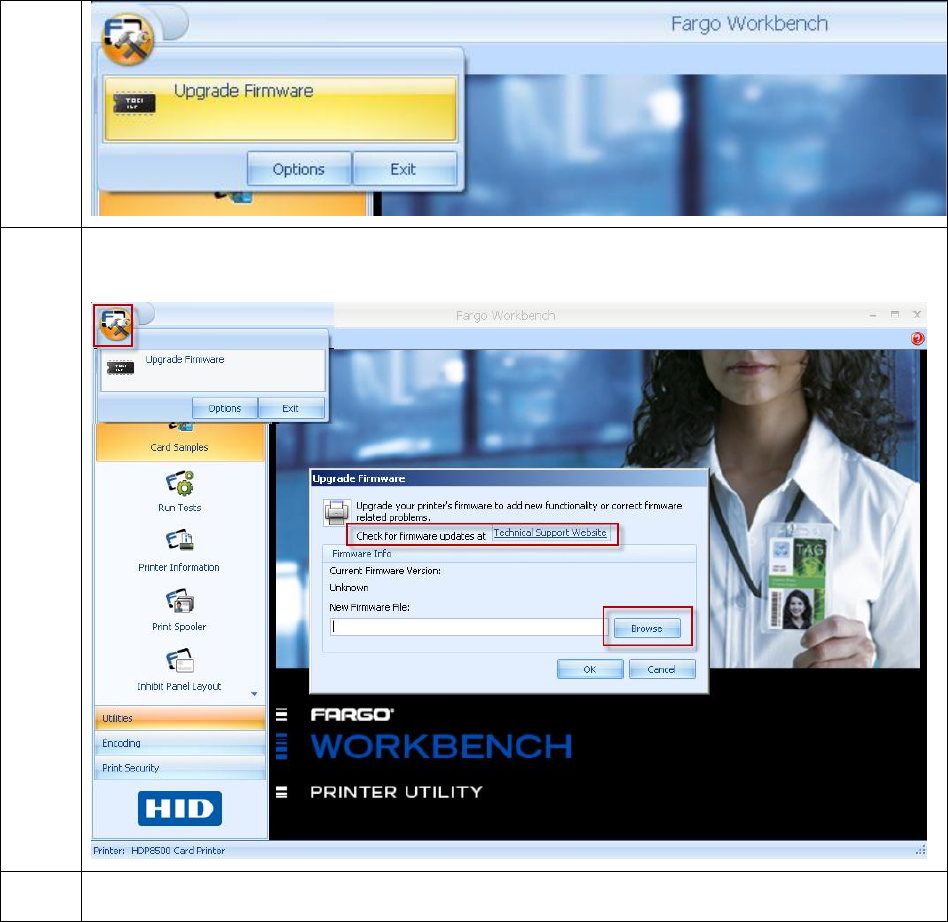Open the Workbench application menu in the lower window
948x922 pixels.
click(114, 325)
